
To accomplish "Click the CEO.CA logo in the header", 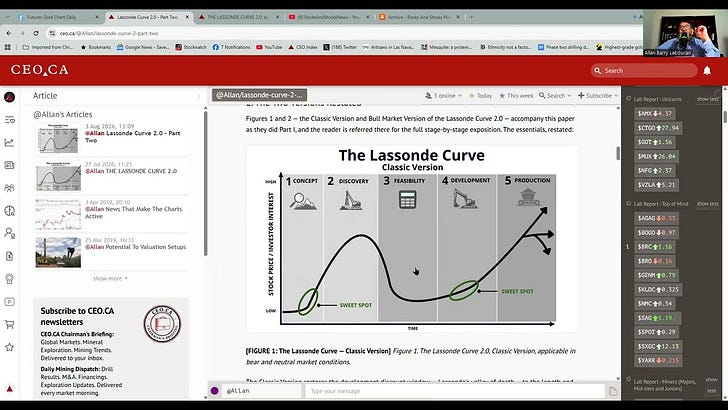I will pos(39,70).
